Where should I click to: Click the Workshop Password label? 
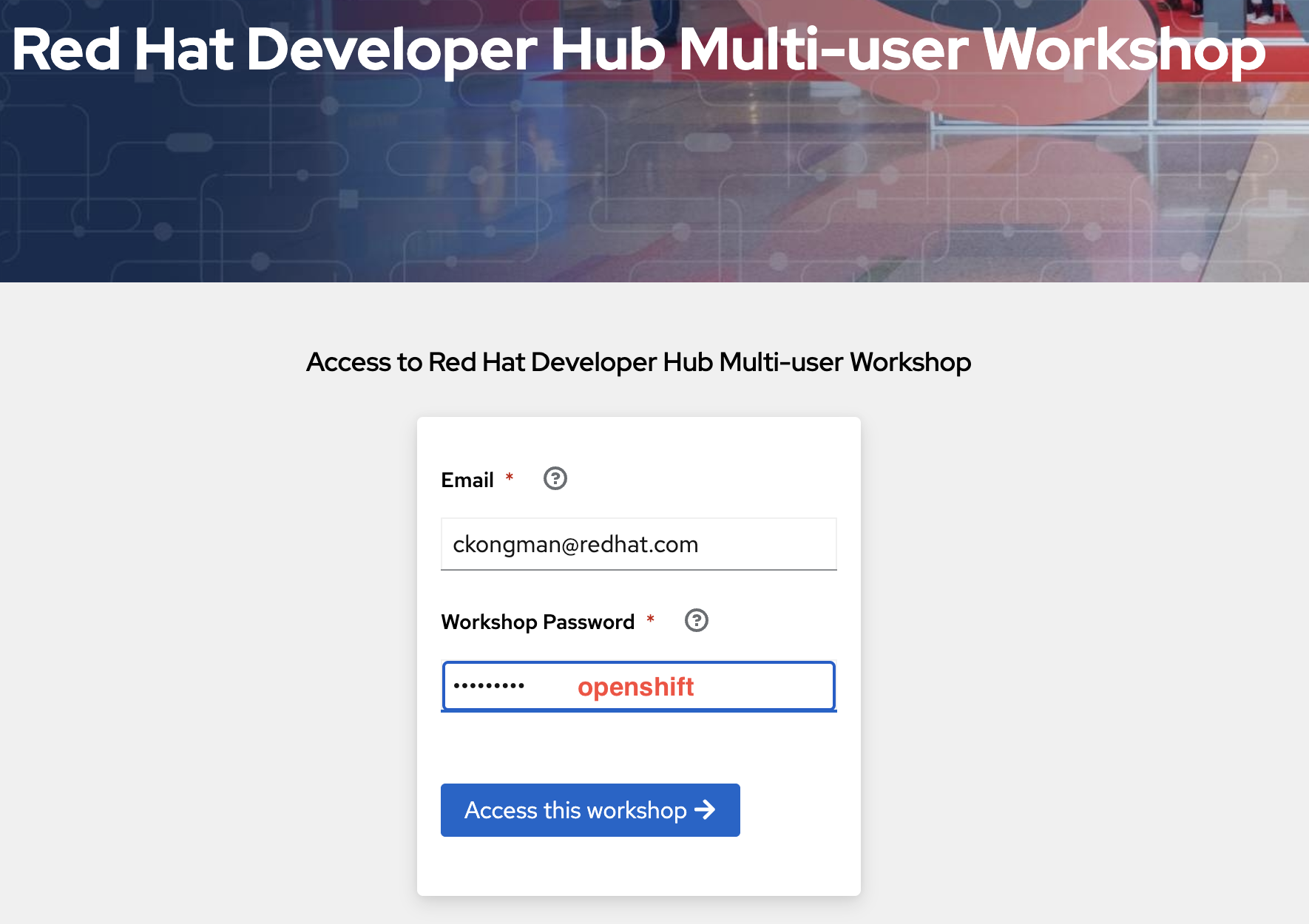(538, 622)
